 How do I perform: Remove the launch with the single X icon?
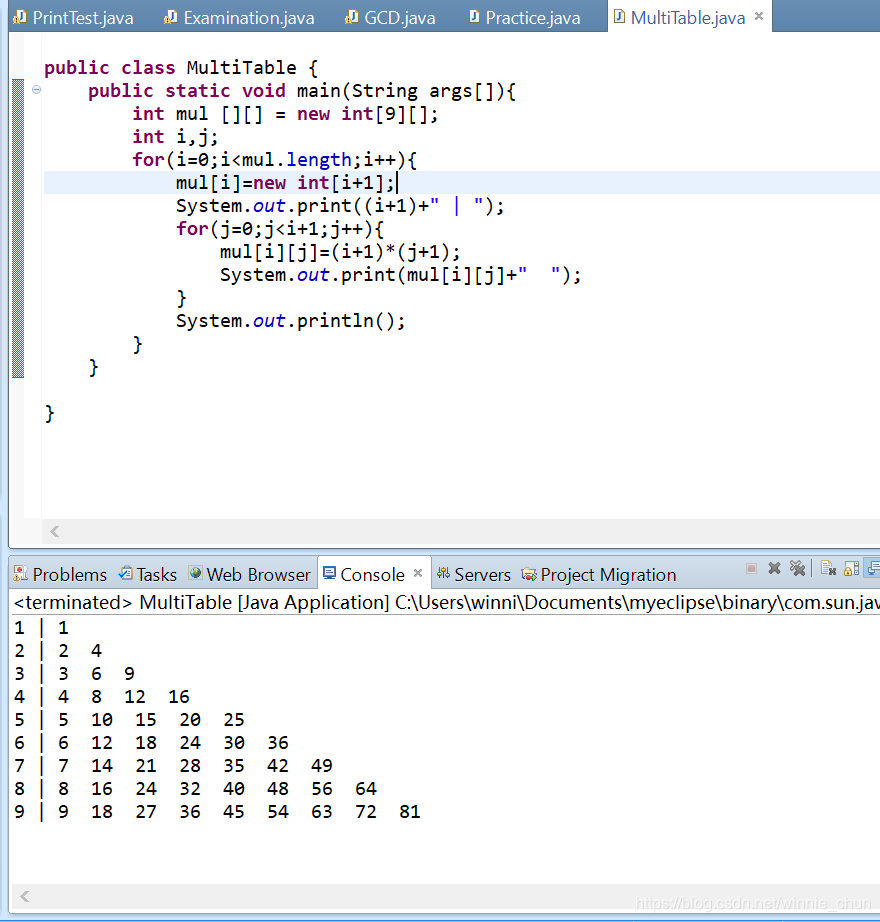(x=774, y=568)
